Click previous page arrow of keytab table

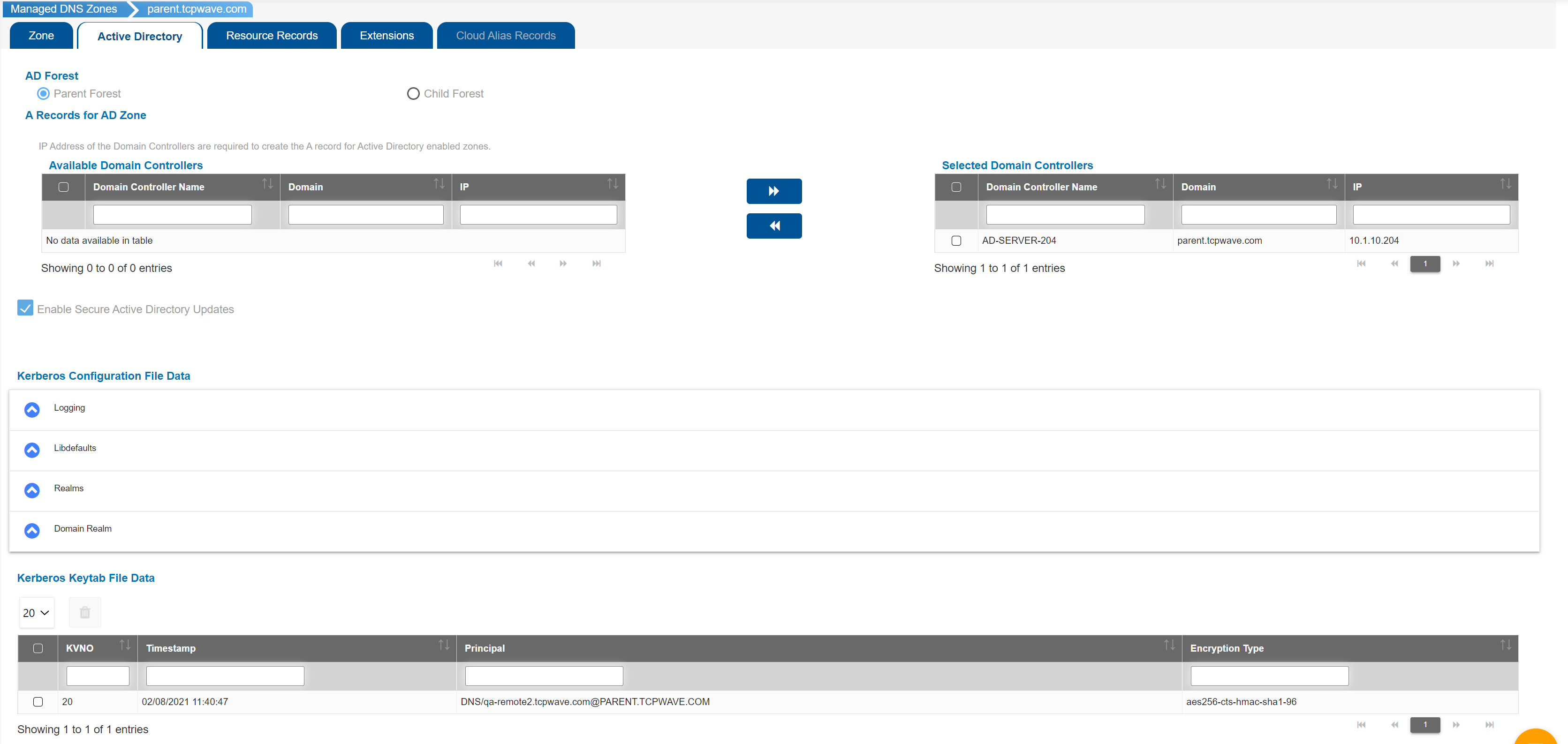coord(1394,724)
